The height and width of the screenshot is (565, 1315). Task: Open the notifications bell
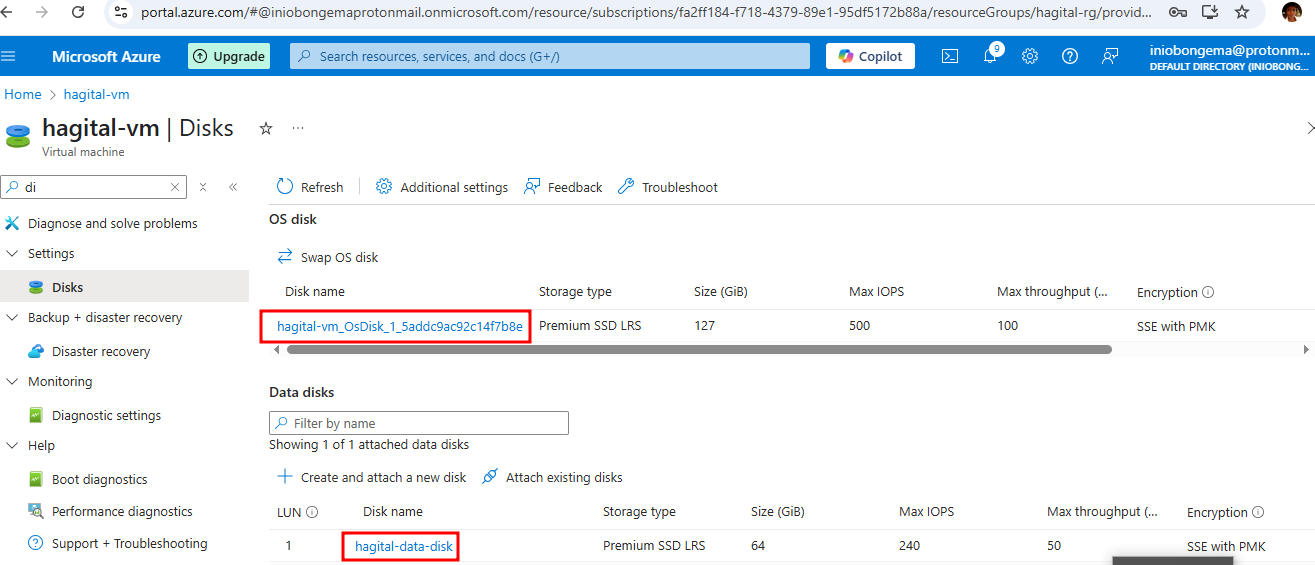point(990,56)
